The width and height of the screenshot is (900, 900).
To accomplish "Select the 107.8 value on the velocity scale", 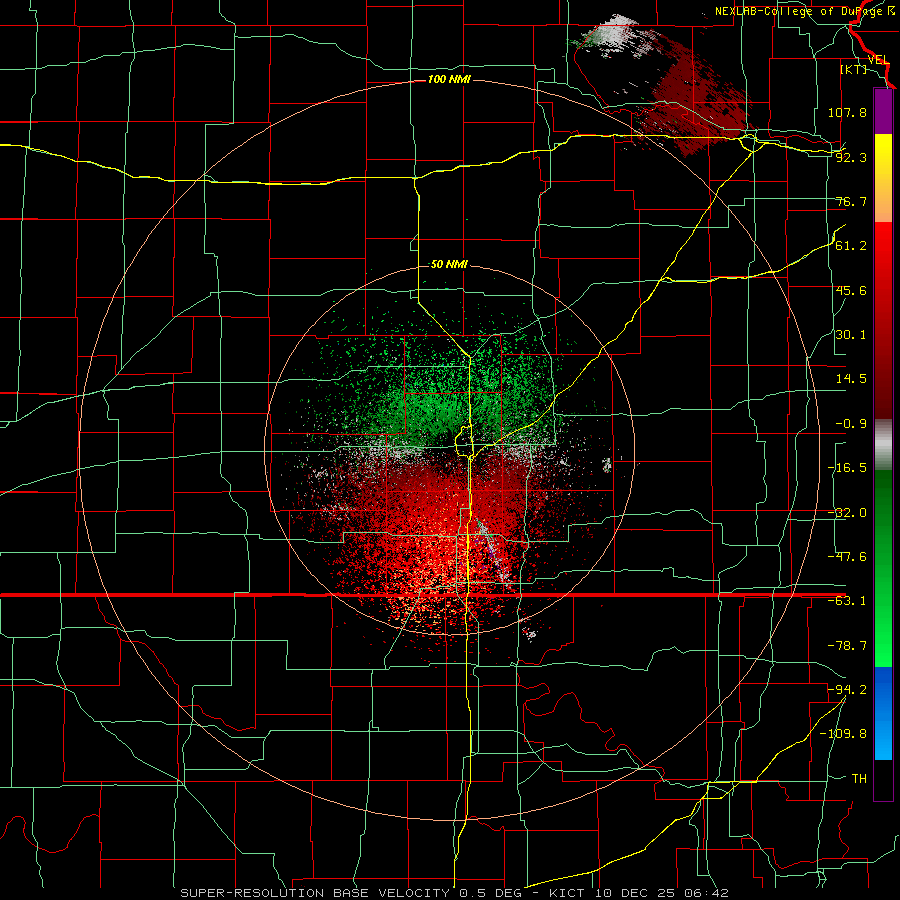I will point(847,112).
